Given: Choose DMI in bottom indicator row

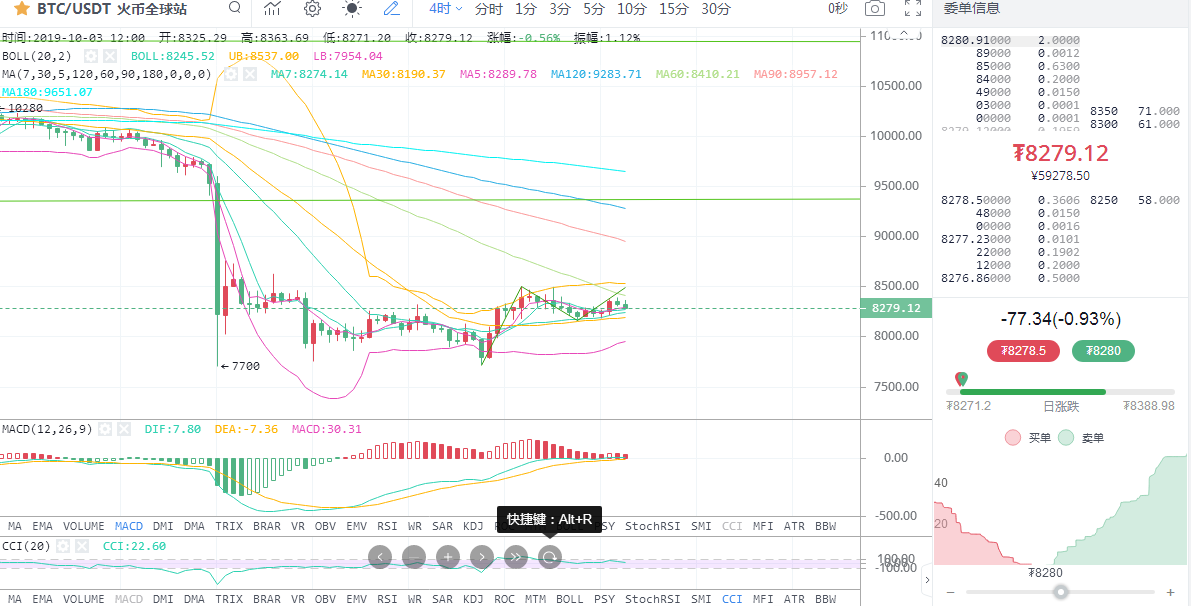Looking at the screenshot, I should [163, 599].
